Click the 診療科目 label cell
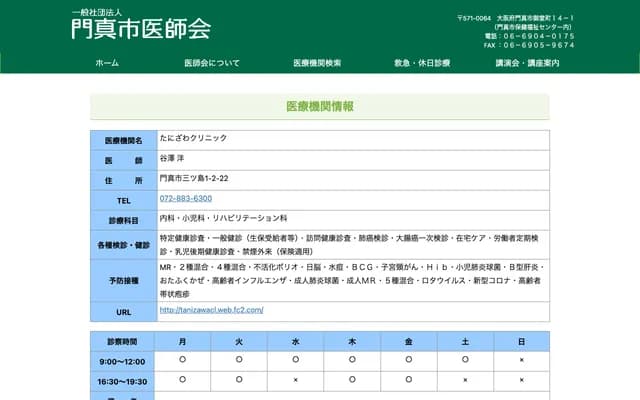The height and width of the screenshot is (400, 640). 124,220
